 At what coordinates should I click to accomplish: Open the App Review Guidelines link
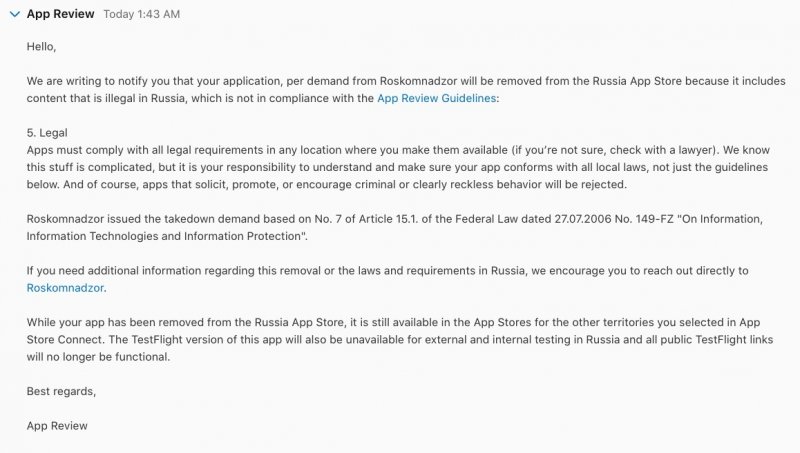pos(435,98)
